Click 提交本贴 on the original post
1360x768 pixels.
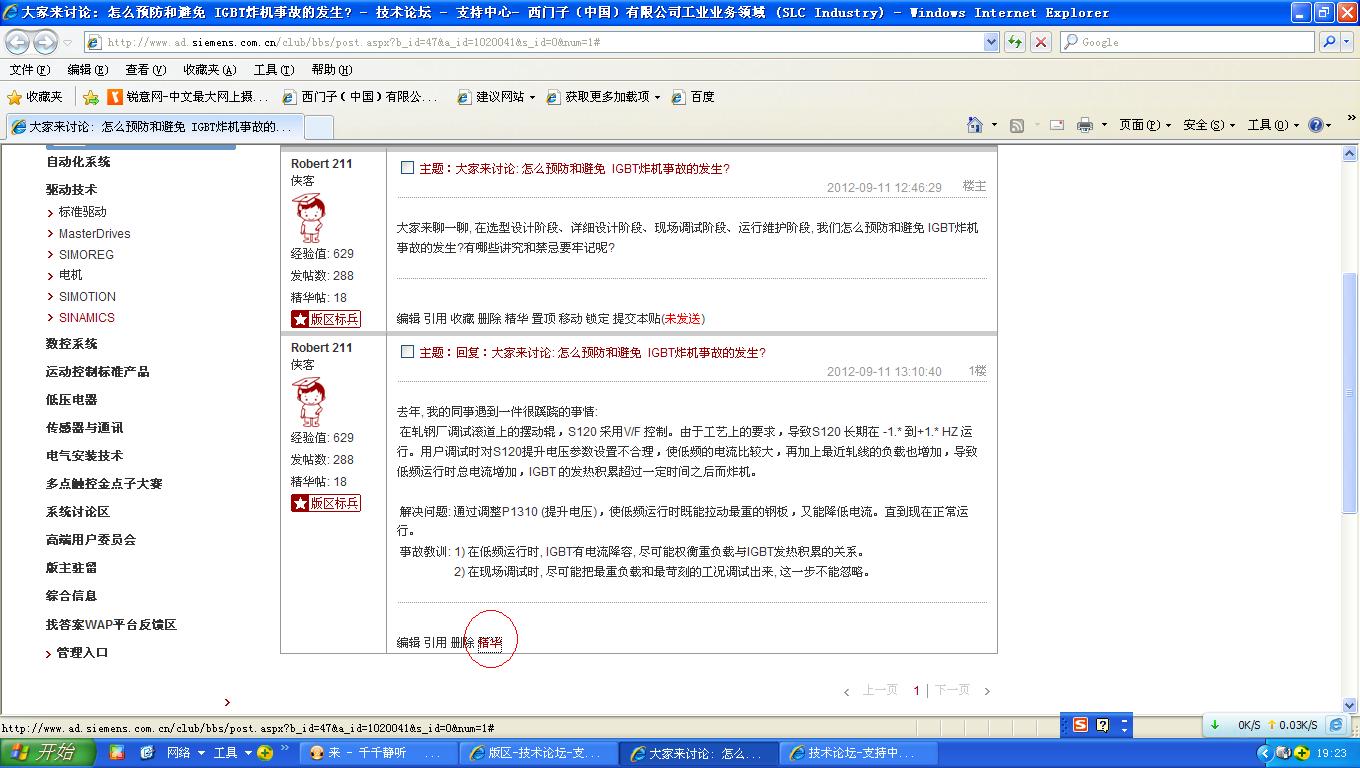(x=637, y=319)
